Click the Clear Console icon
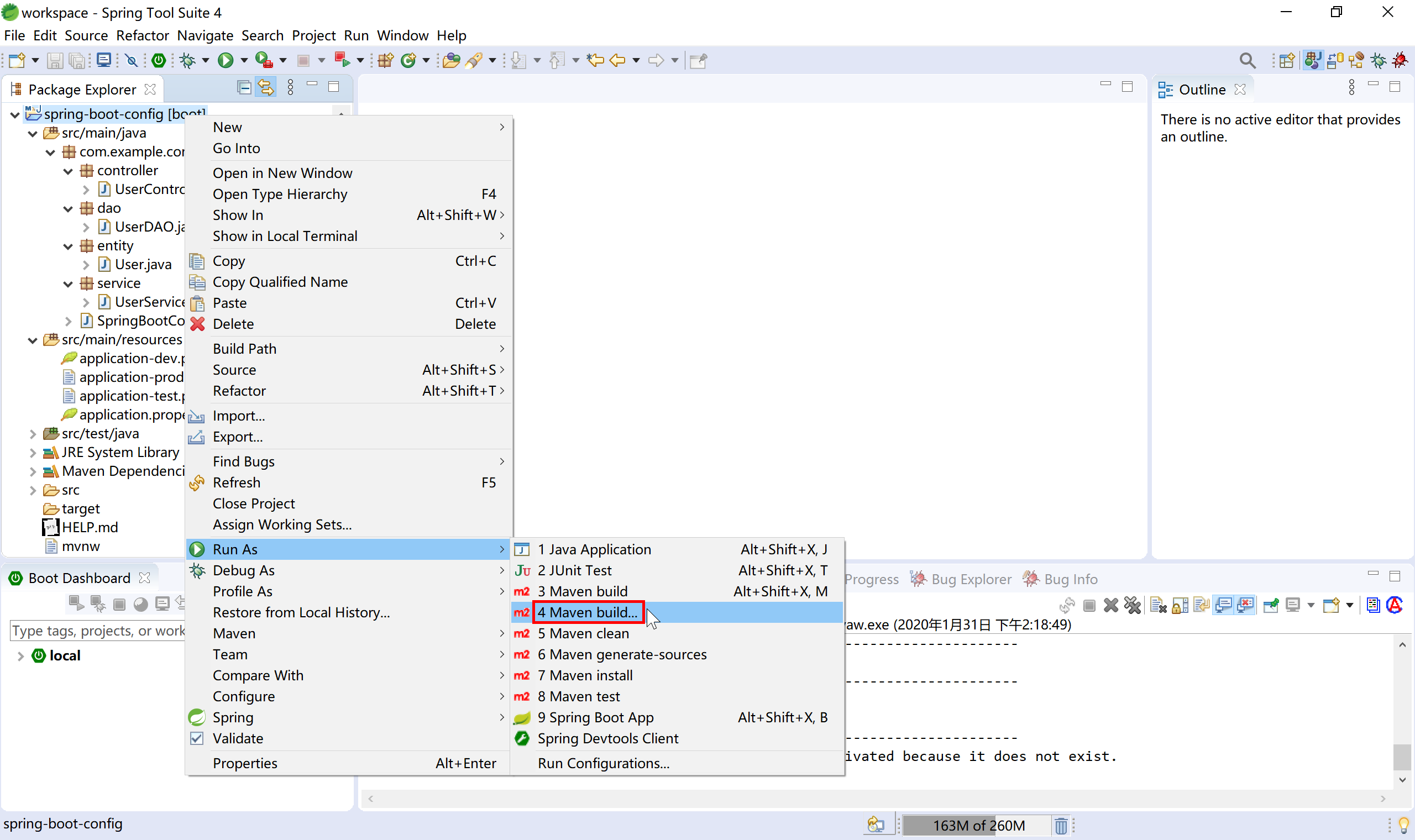The image size is (1415, 840). [x=1158, y=606]
